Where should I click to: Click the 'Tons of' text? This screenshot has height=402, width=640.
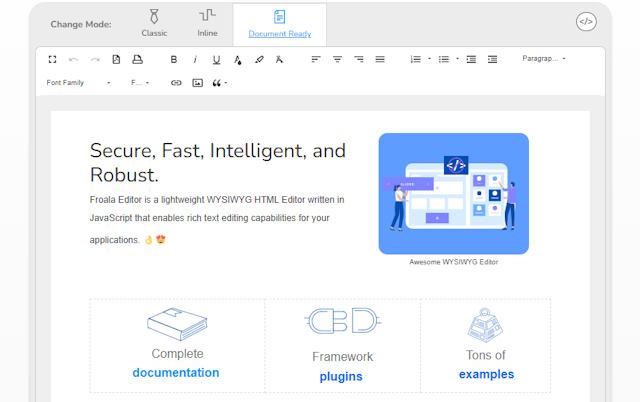(x=486, y=355)
